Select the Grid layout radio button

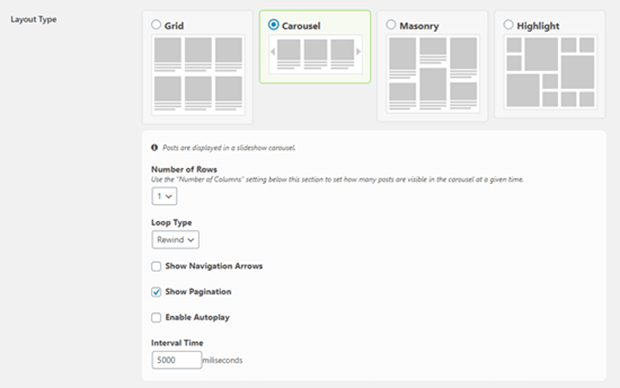tap(156, 25)
